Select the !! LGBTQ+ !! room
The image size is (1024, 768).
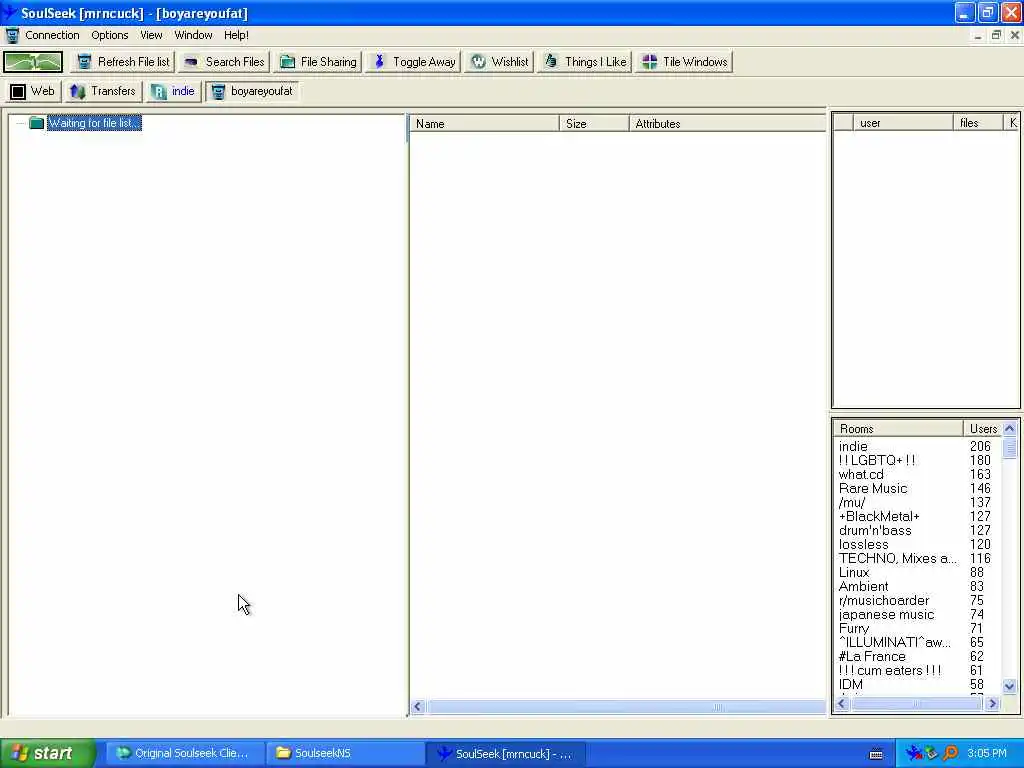coord(916,460)
